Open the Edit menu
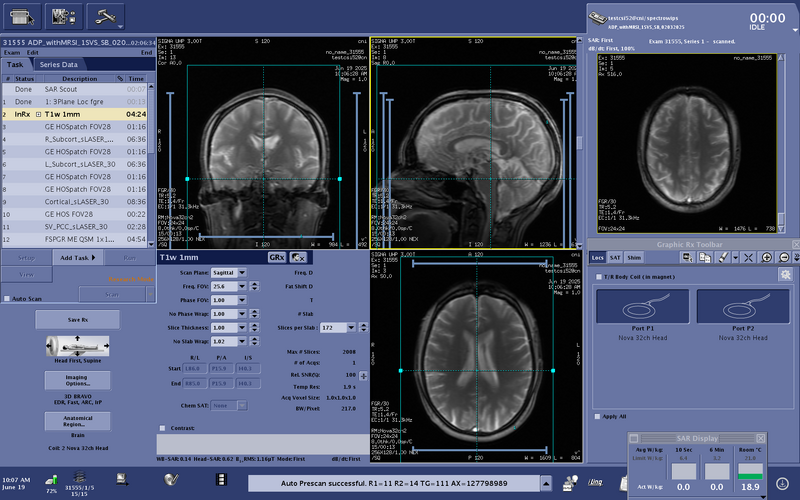The height and width of the screenshot is (500, 800). (33, 53)
